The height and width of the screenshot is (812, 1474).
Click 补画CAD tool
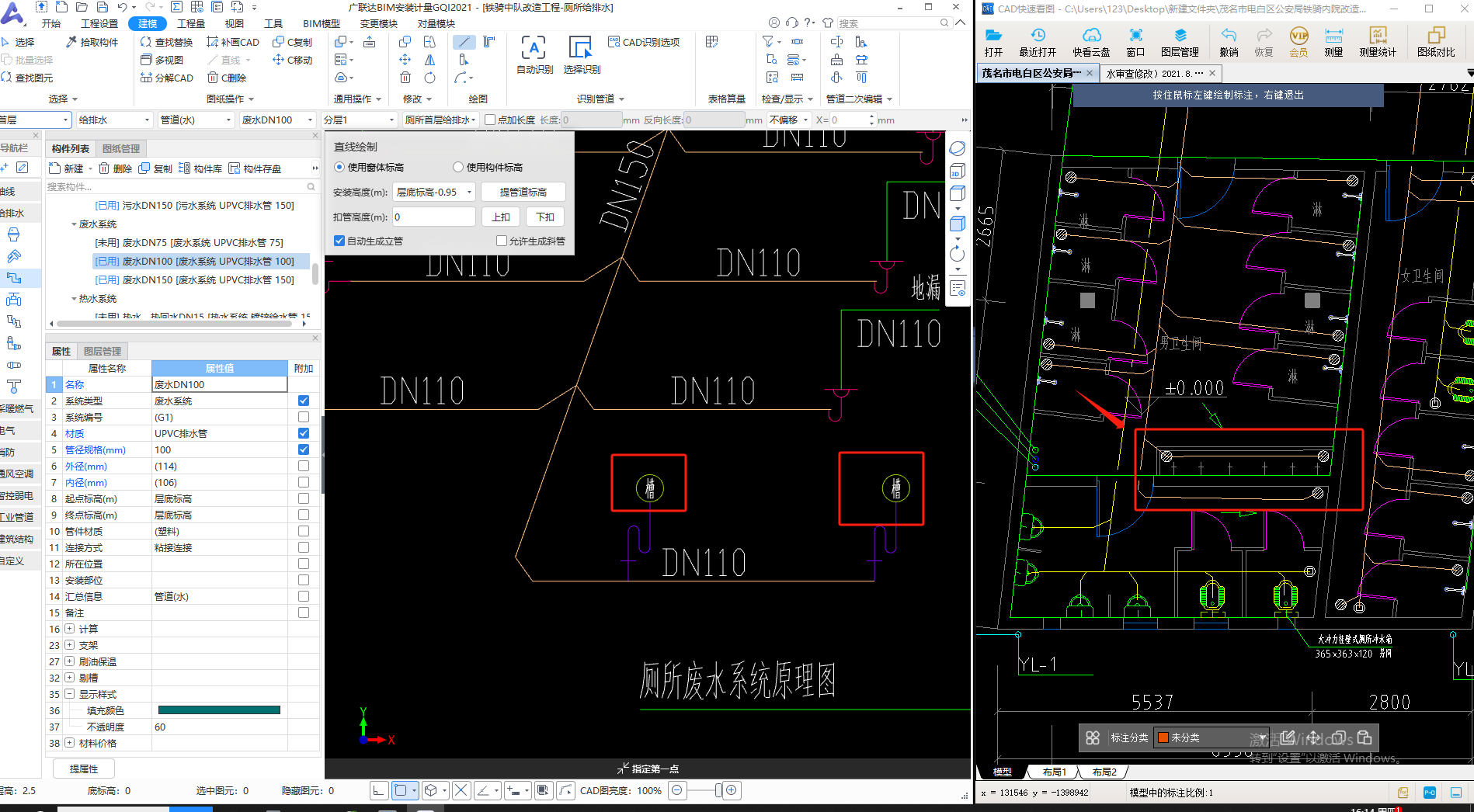[233, 42]
